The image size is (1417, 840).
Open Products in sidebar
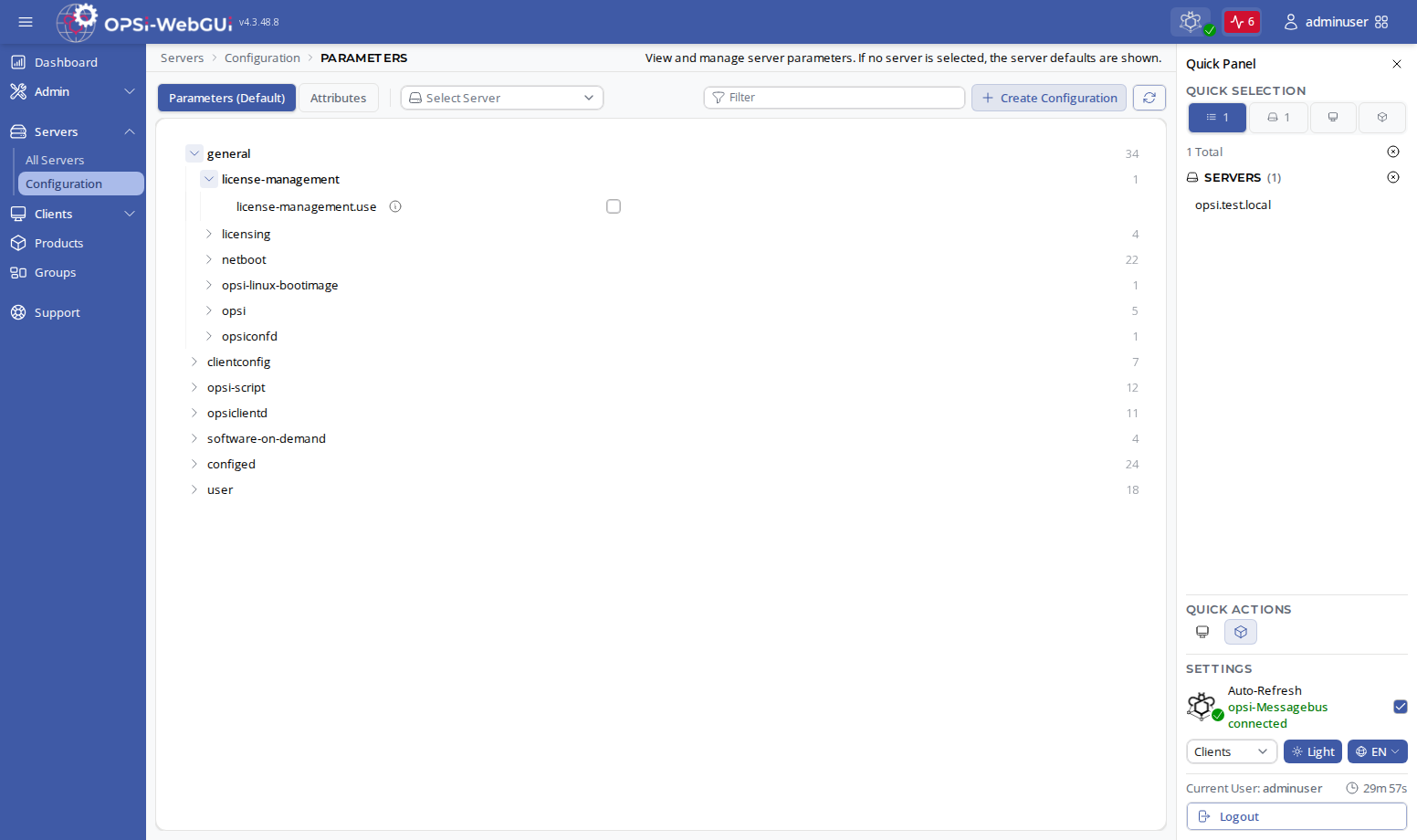click(73, 243)
